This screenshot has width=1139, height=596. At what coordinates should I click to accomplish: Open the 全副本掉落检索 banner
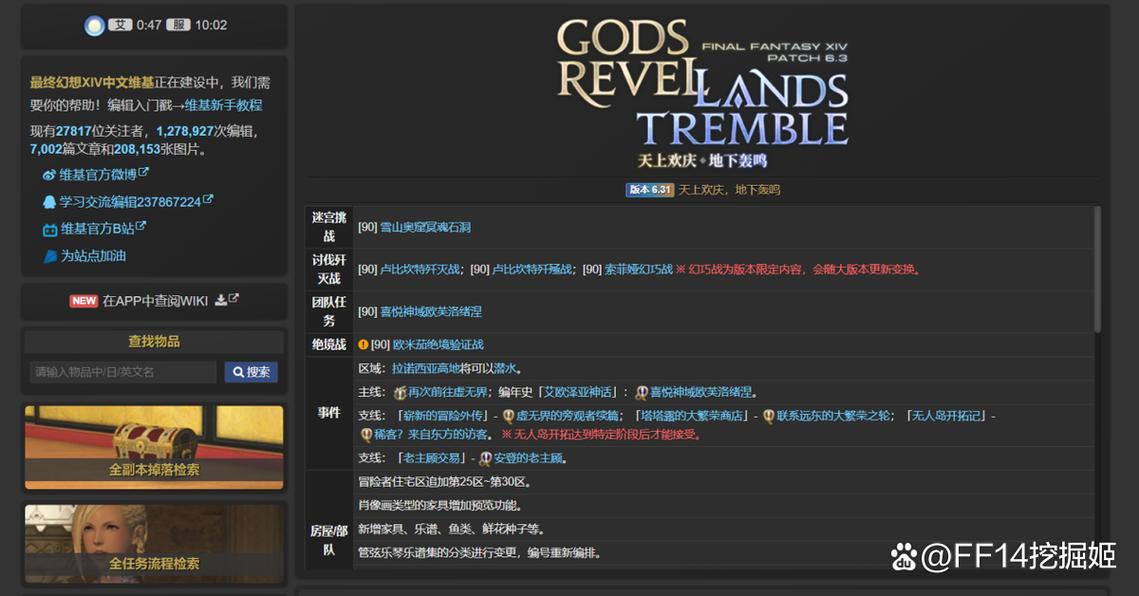(154, 447)
